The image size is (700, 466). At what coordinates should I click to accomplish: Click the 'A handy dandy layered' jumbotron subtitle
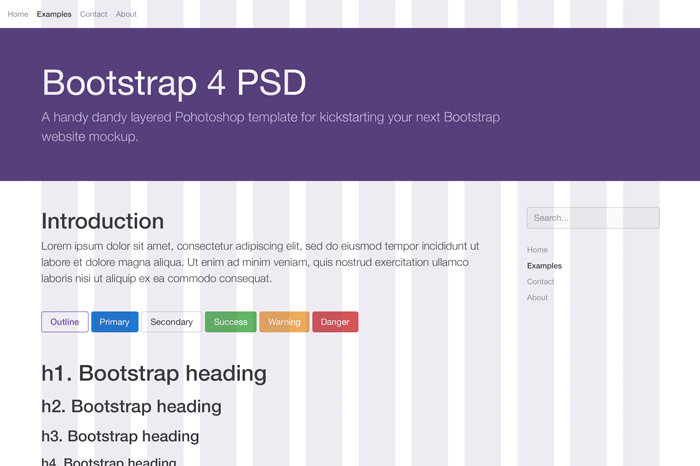tap(271, 127)
